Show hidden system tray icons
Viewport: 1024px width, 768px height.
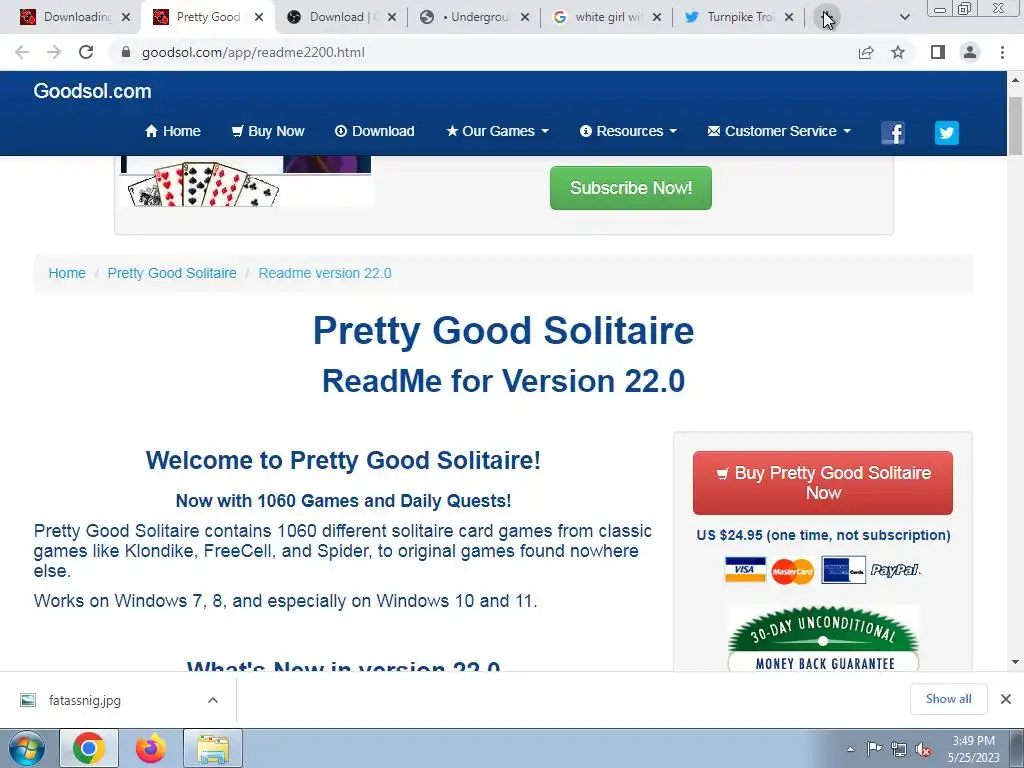(x=850, y=750)
